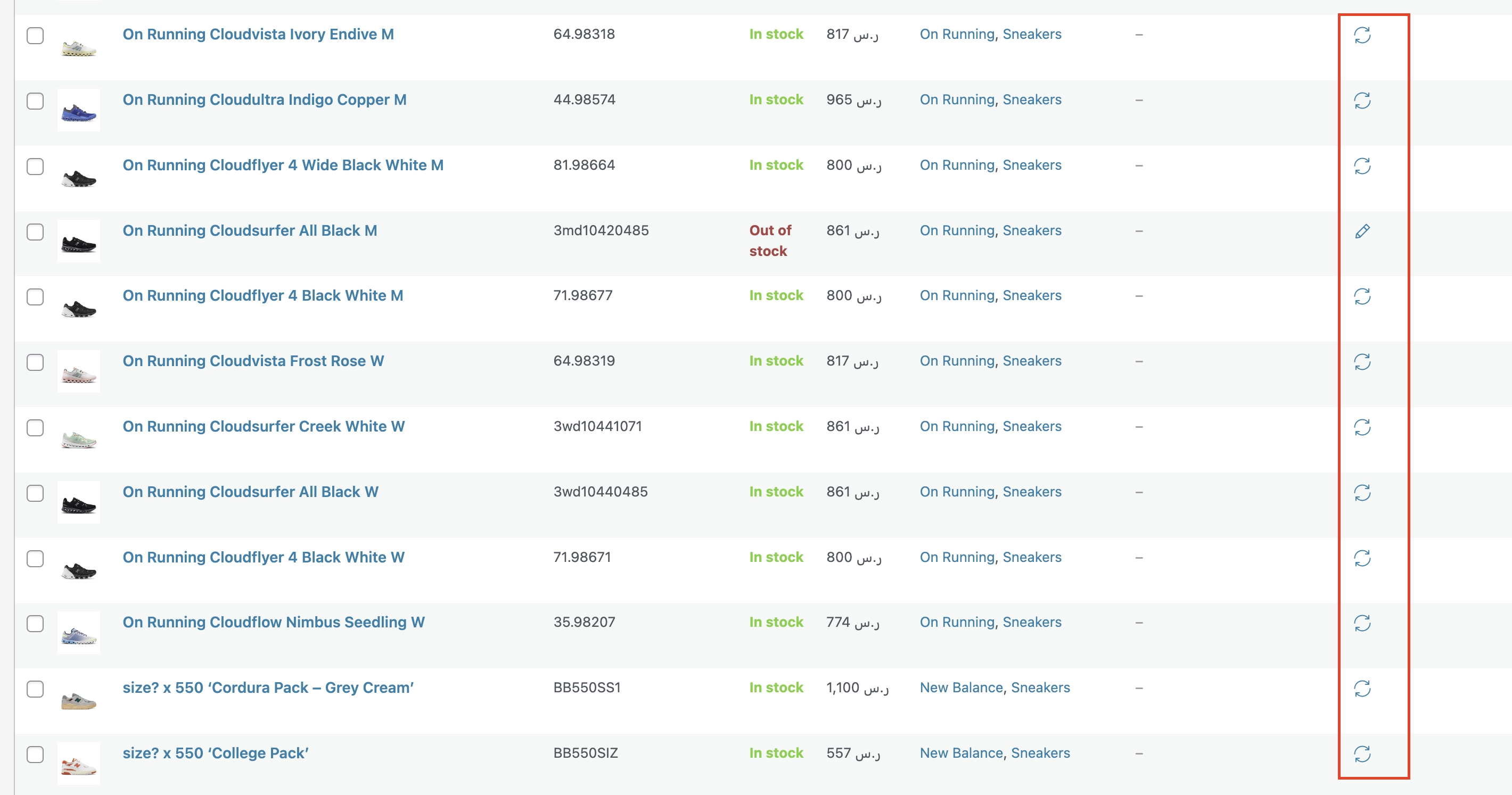Click SKU 35.98207
The height and width of the screenshot is (795, 1512).
[584, 622]
